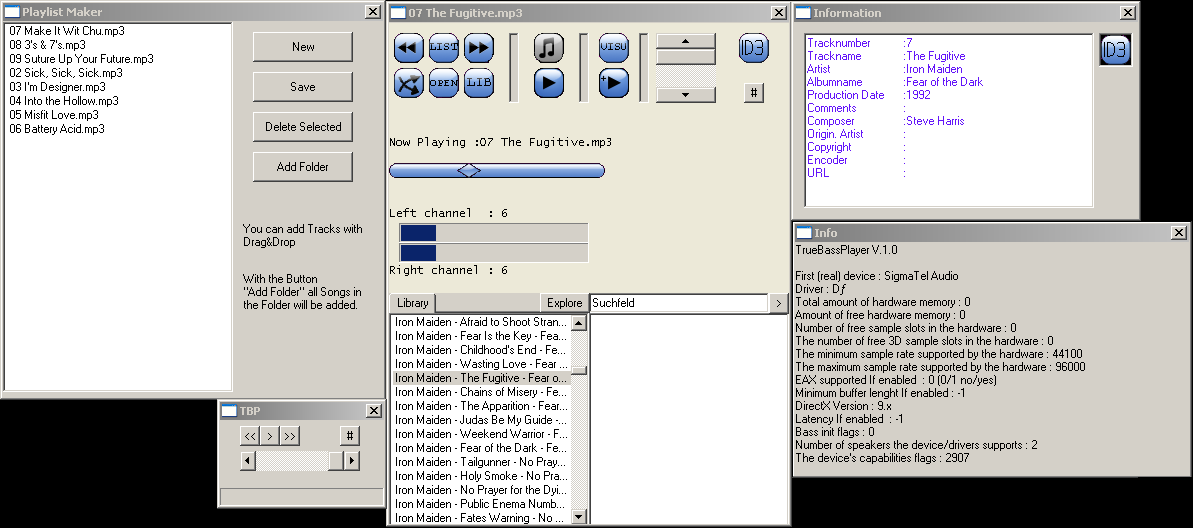This screenshot has width=1193, height=528.
Task: Click up arrow of player volume scrollbar
Action: point(686,41)
